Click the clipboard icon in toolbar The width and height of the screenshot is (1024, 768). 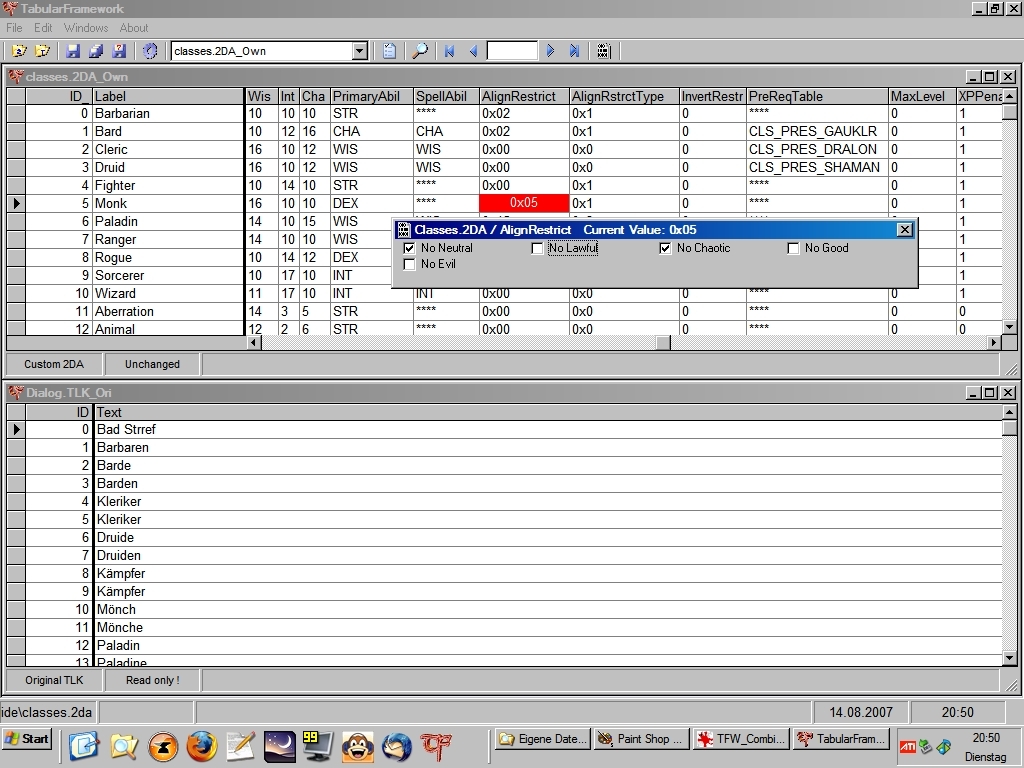[x=390, y=51]
